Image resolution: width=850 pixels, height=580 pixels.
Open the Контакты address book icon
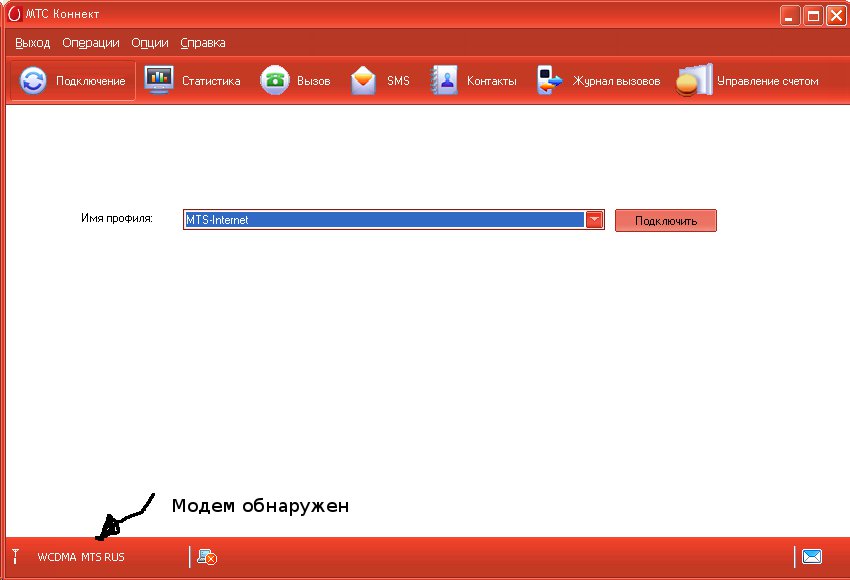coord(443,81)
